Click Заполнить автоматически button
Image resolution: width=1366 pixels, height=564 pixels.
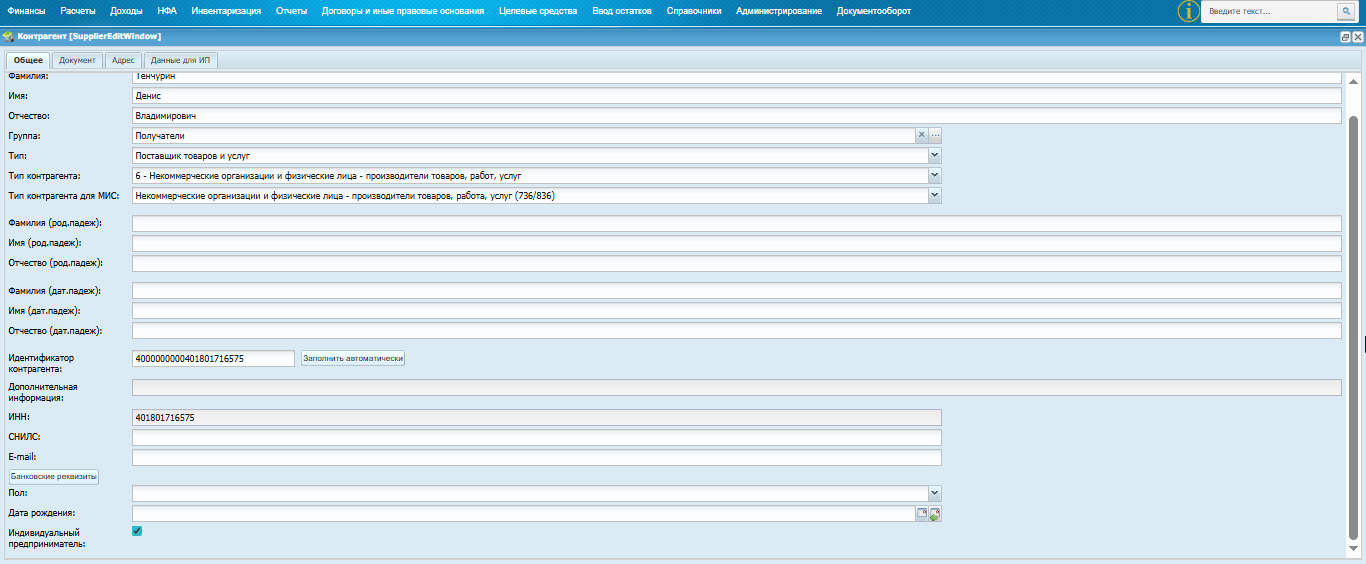pos(352,358)
